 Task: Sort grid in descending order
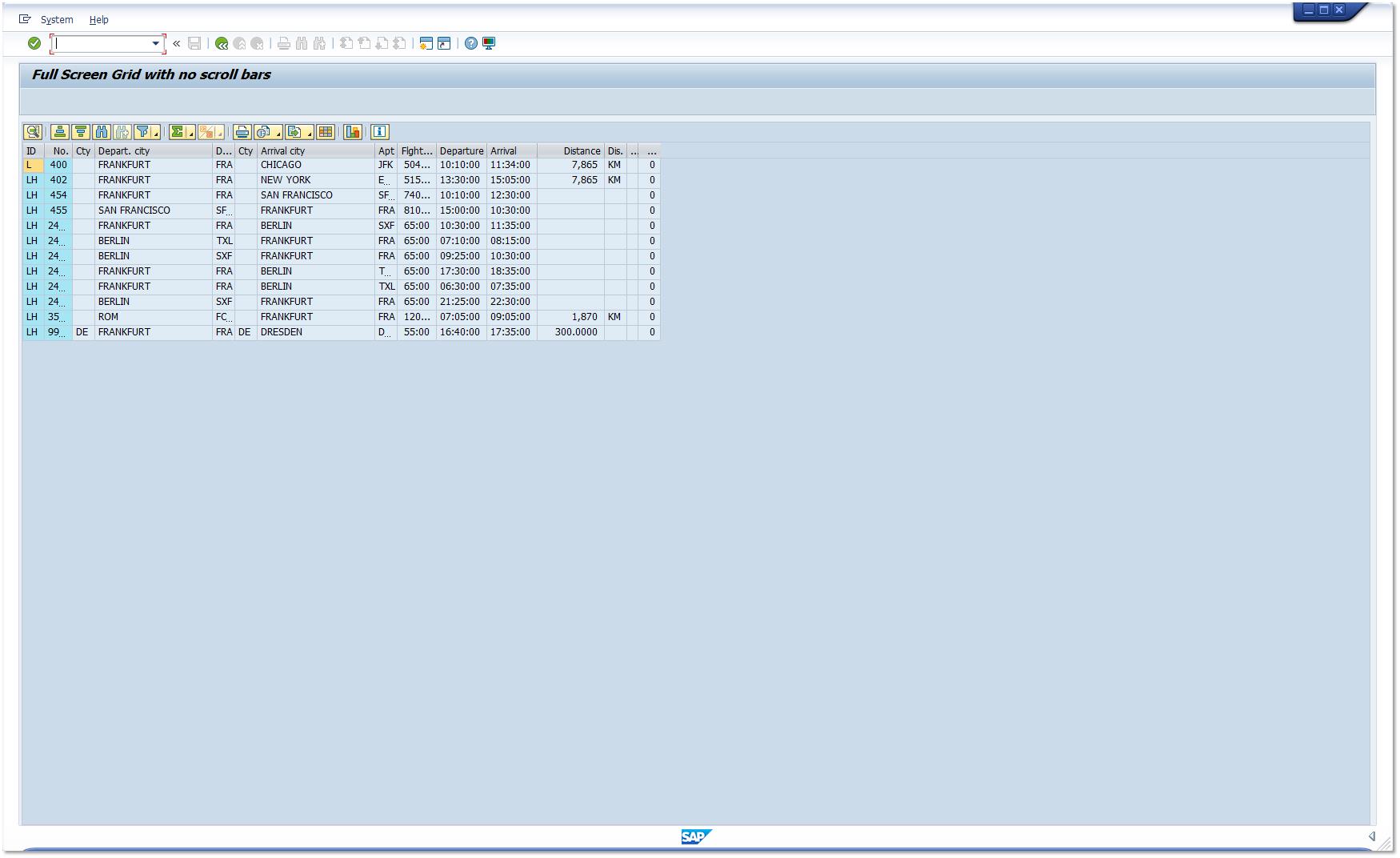(81, 132)
